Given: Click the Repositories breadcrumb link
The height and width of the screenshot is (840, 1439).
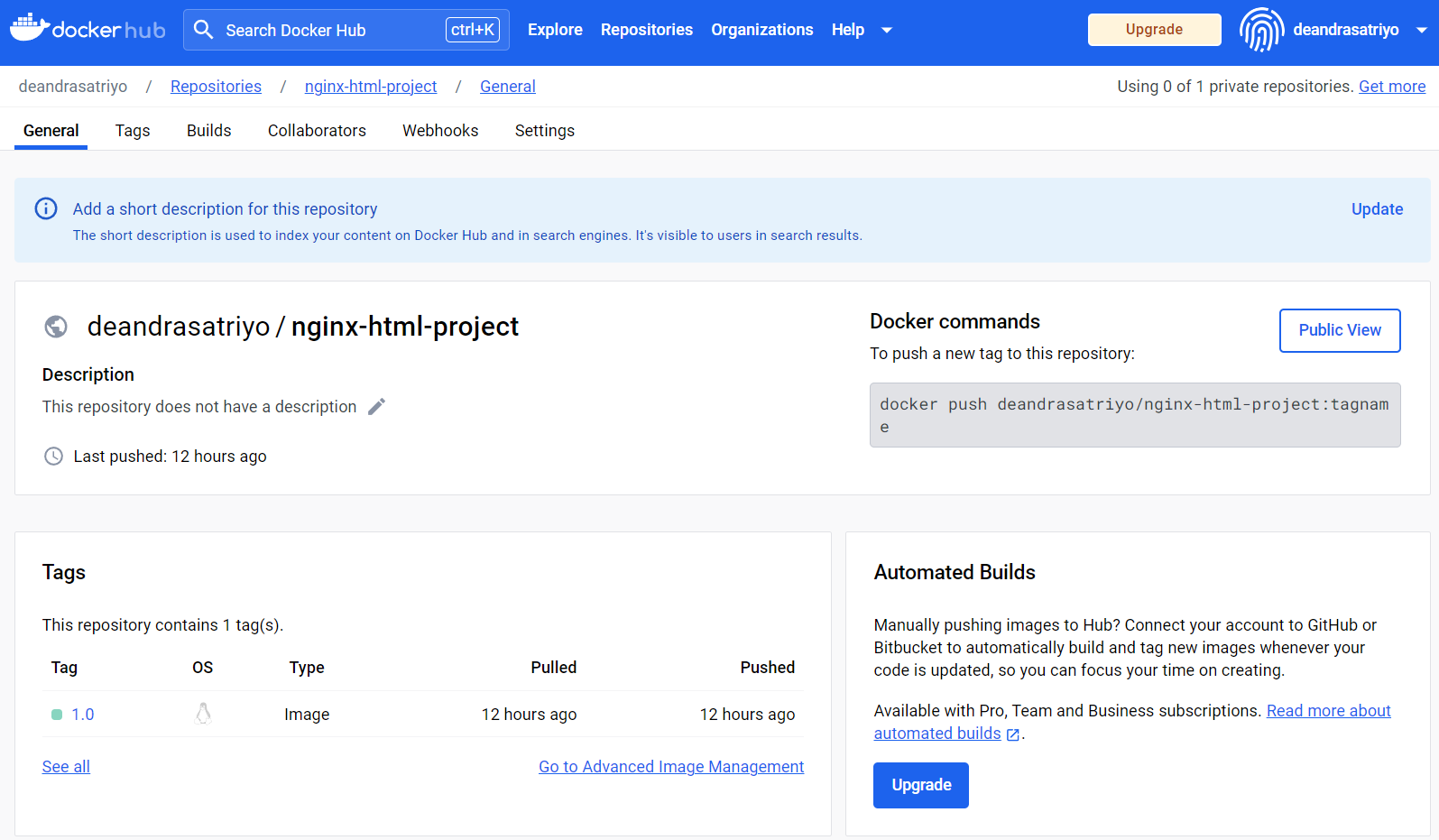Looking at the screenshot, I should point(216,87).
